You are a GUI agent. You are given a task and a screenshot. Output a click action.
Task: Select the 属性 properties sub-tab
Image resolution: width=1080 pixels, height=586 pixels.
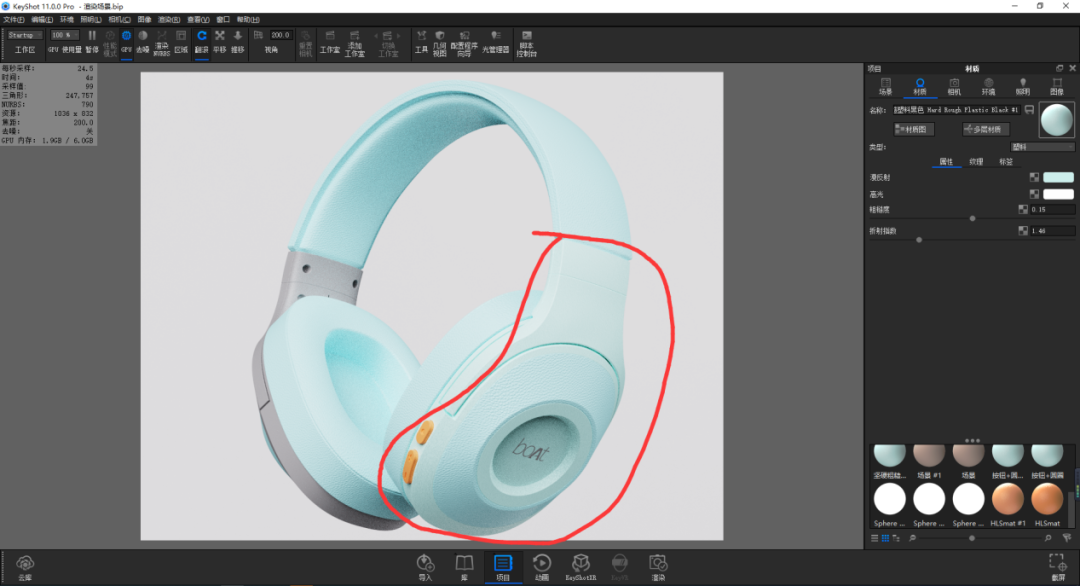(946, 162)
